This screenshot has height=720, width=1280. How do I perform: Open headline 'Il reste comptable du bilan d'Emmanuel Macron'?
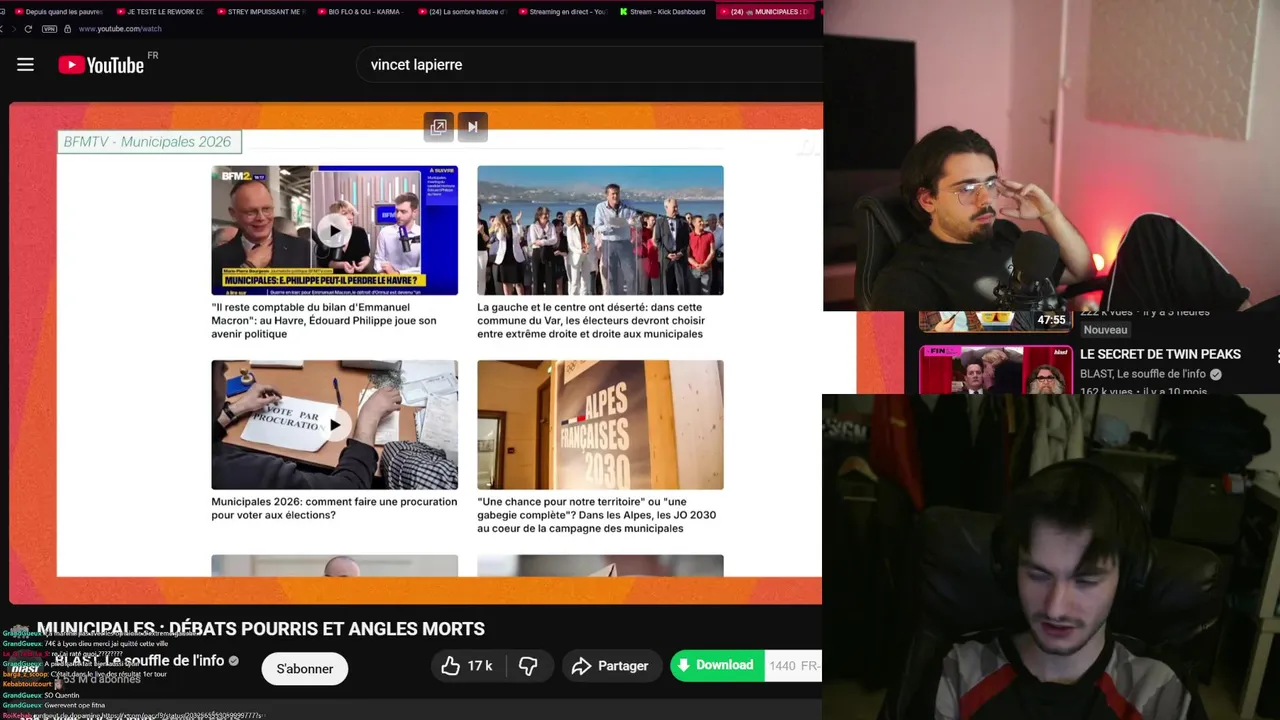tap(324, 321)
